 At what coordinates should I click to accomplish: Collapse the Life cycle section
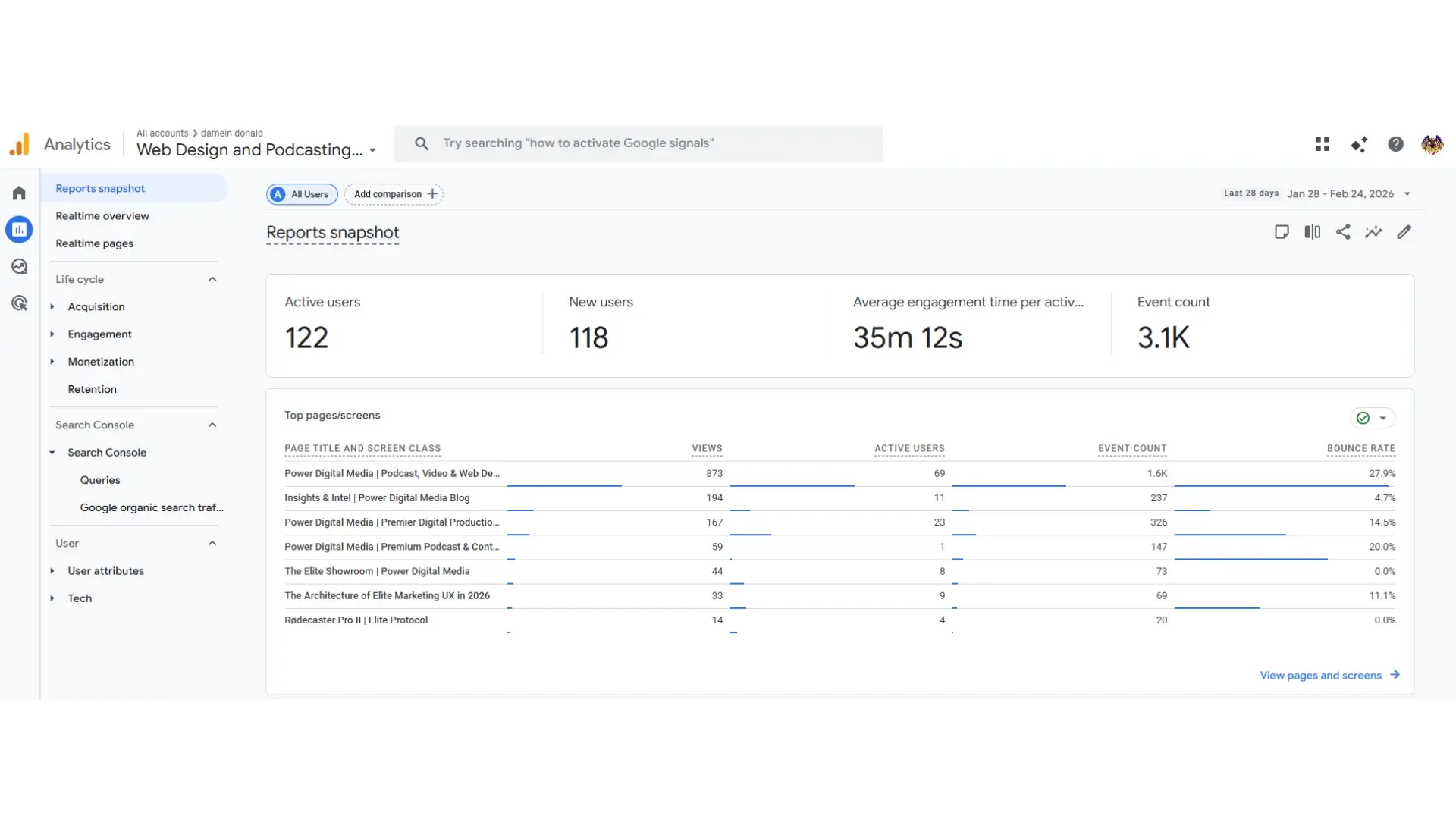[212, 278]
